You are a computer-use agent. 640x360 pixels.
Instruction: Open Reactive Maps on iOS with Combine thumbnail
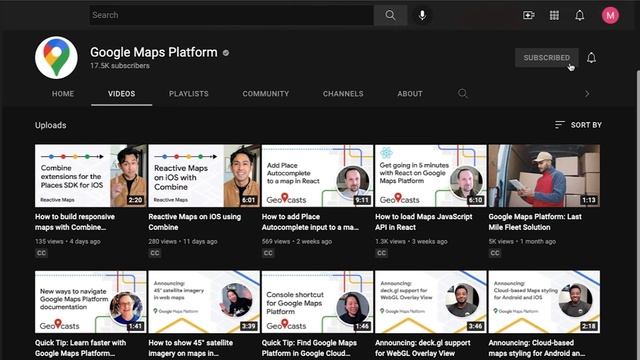click(x=204, y=176)
